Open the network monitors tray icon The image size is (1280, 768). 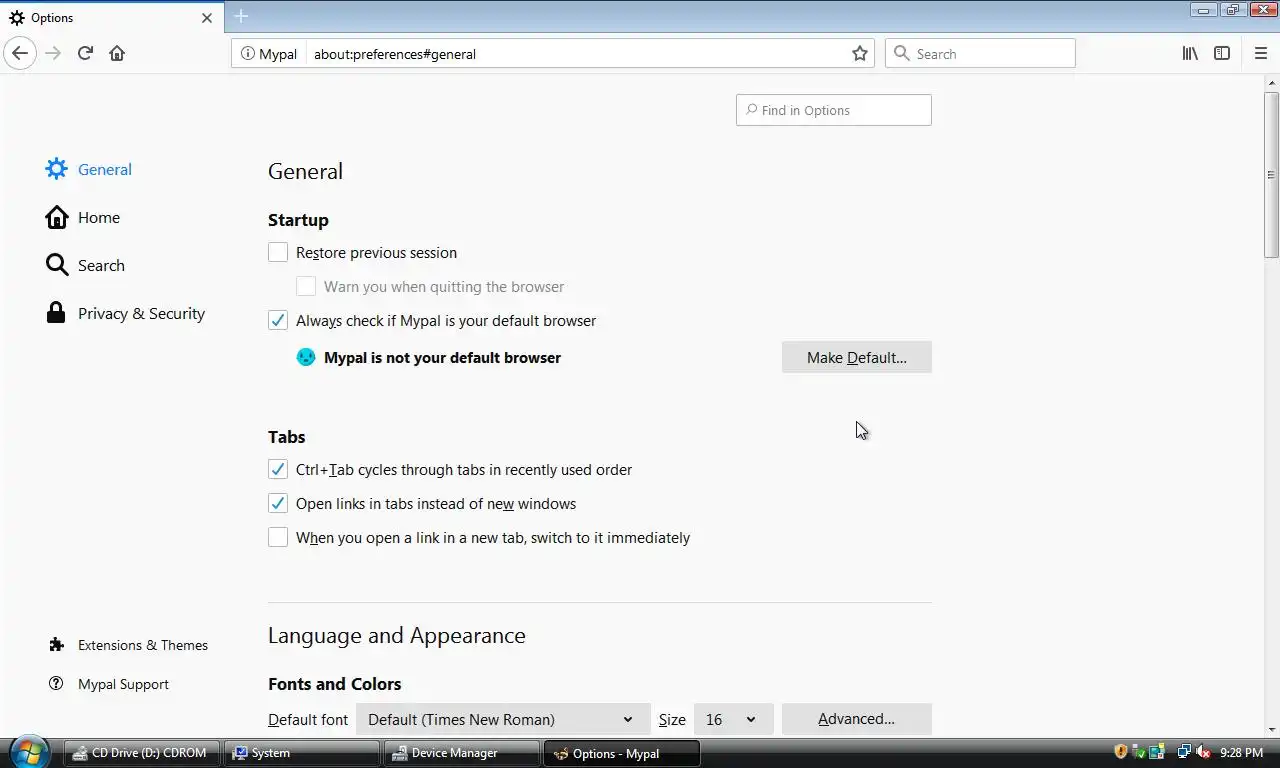coord(1185,752)
